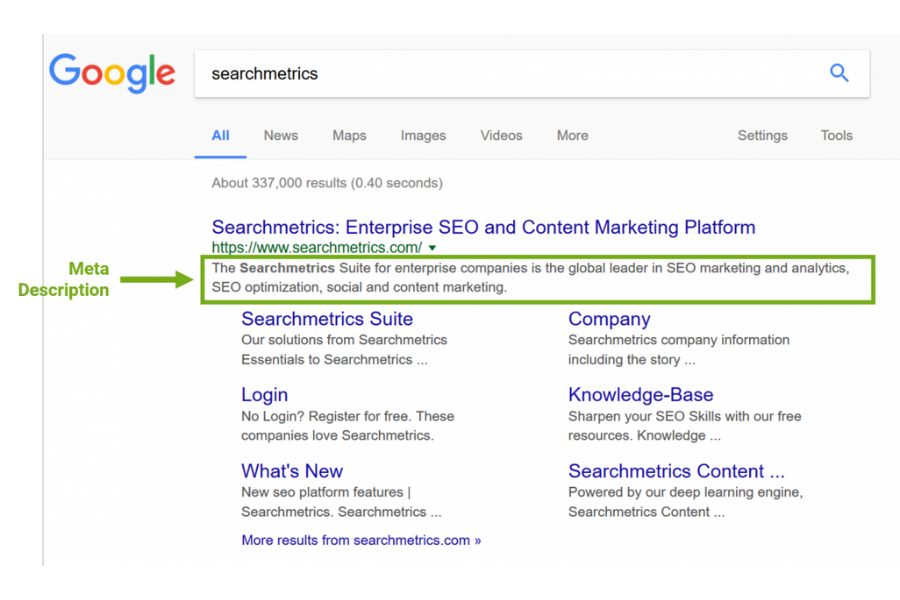Select the All results tab
900x600 pixels.
click(220, 136)
